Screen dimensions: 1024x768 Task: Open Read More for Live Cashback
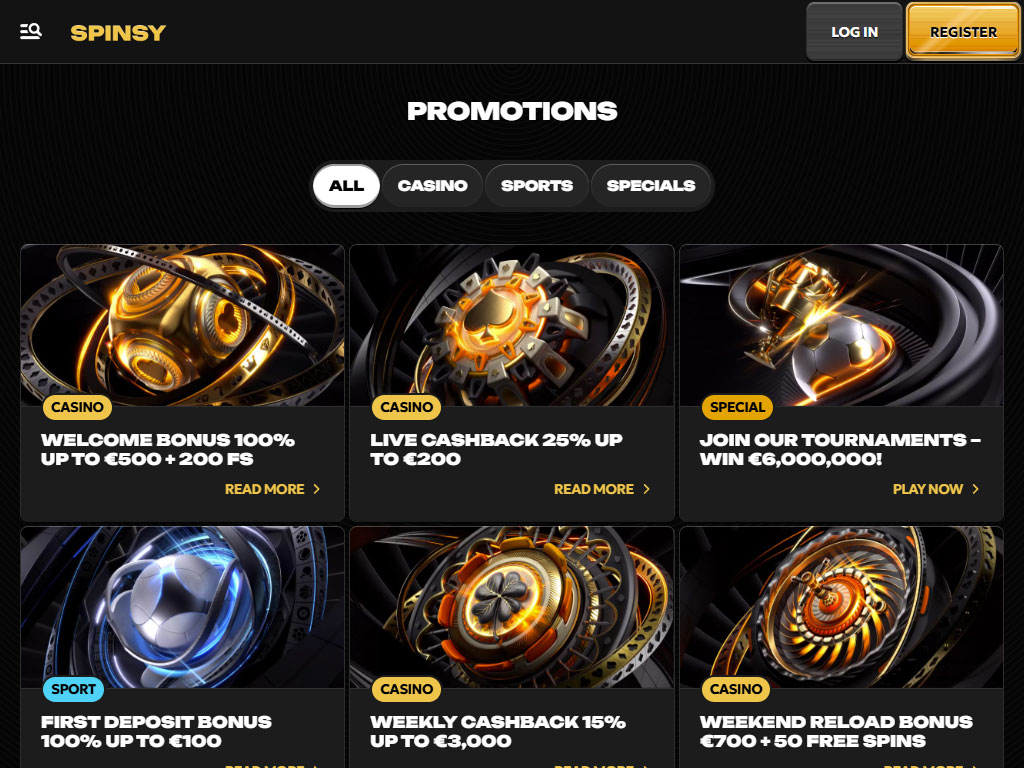click(x=594, y=489)
